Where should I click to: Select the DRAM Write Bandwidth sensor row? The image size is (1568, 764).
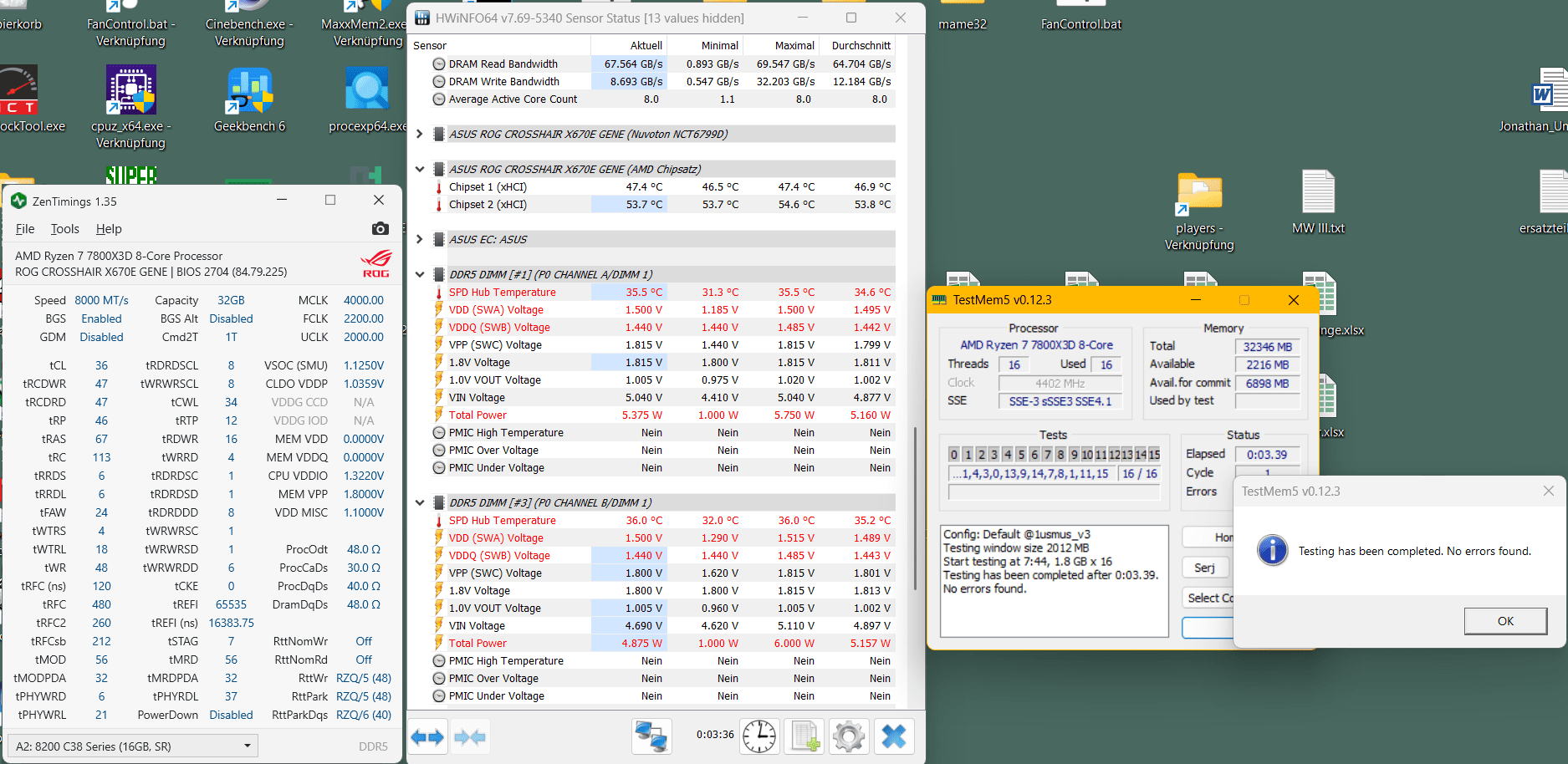(655, 82)
